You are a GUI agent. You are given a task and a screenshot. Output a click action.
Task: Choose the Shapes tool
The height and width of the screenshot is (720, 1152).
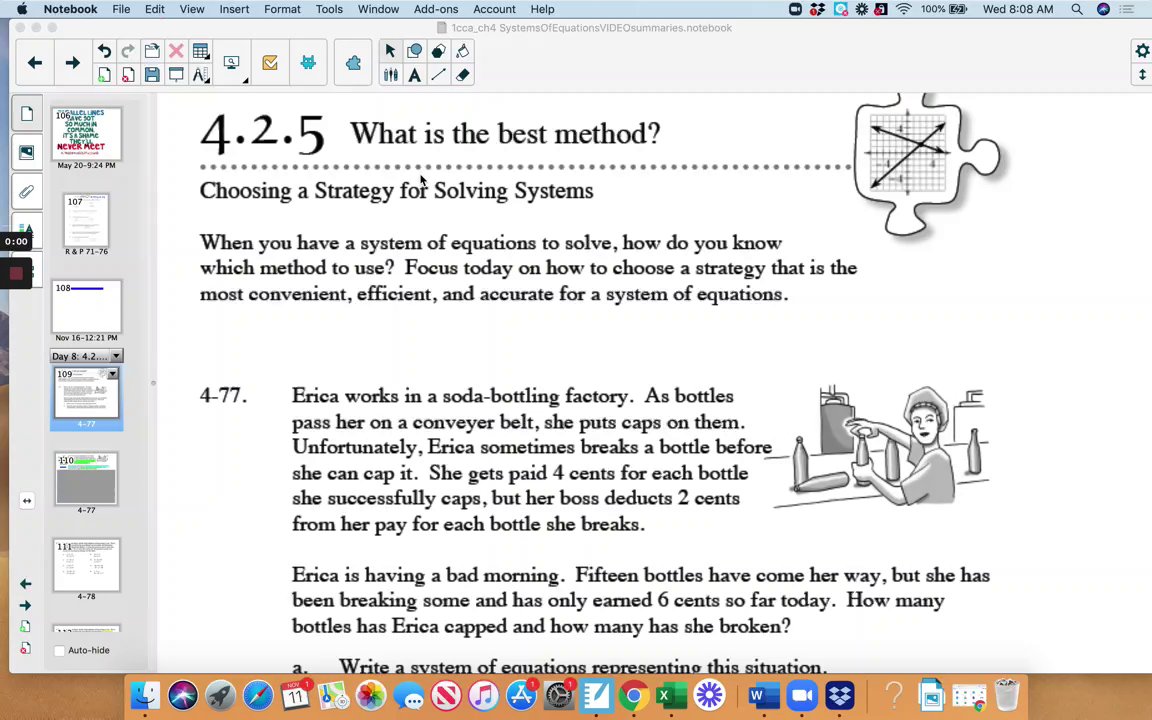click(414, 50)
